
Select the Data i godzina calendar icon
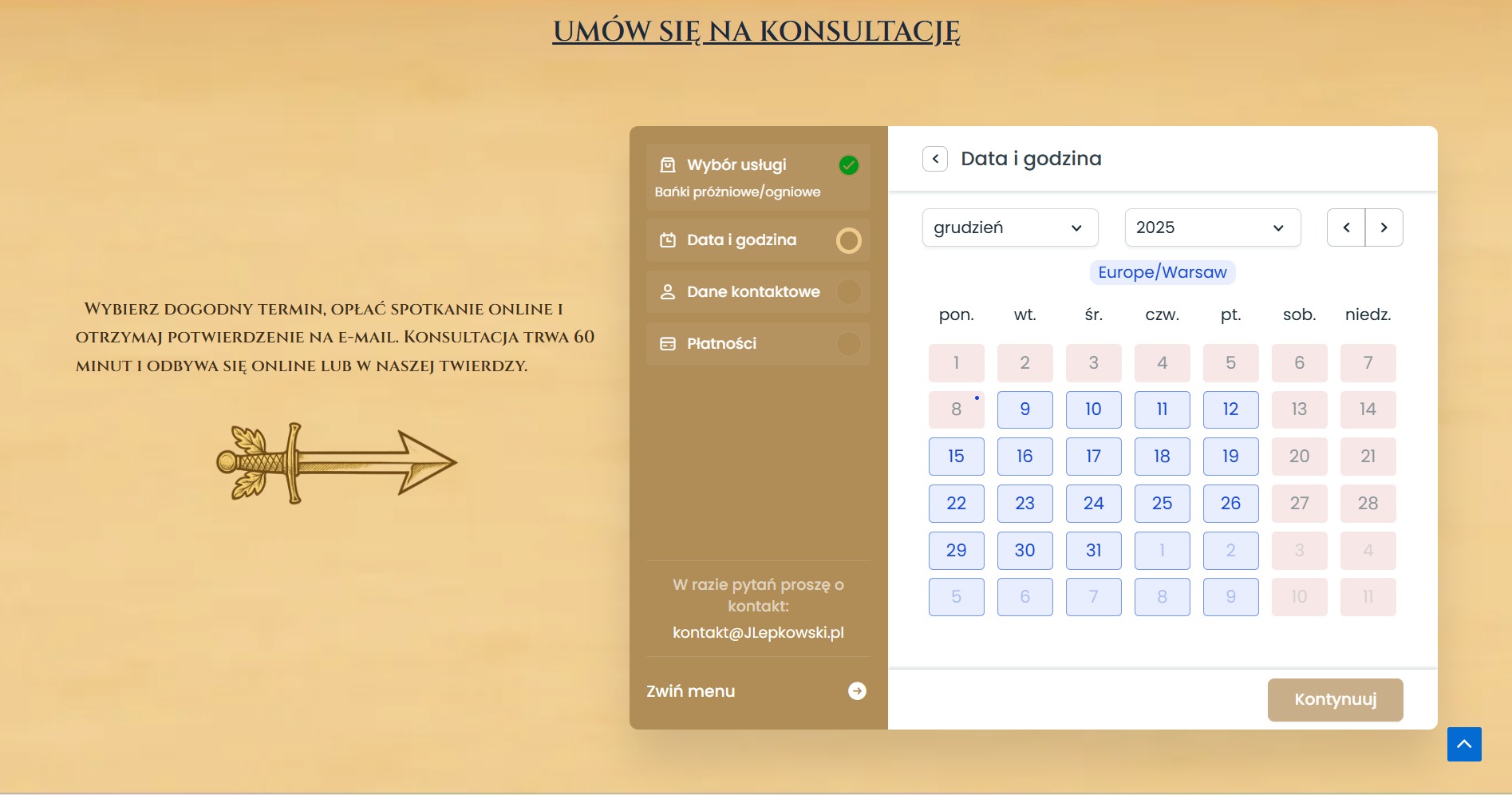click(x=667, y=239)
